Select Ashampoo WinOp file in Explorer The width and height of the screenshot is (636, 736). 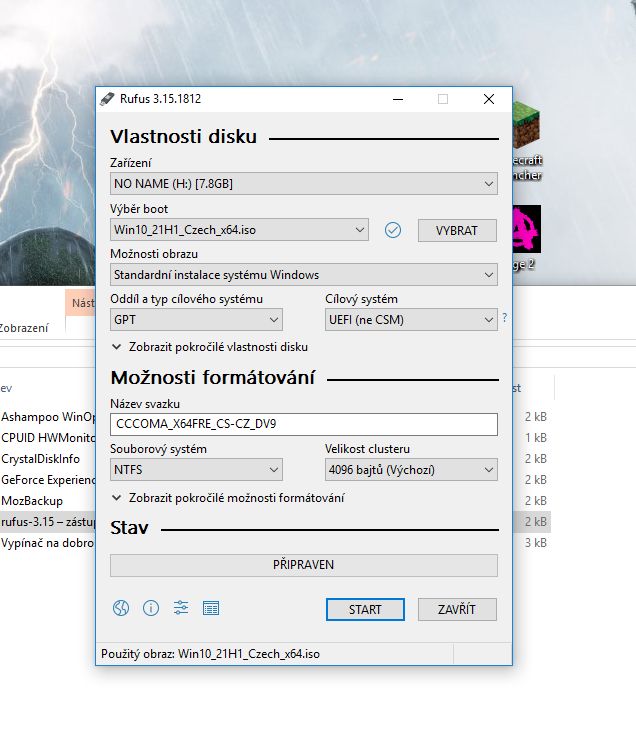pos(48,417)
